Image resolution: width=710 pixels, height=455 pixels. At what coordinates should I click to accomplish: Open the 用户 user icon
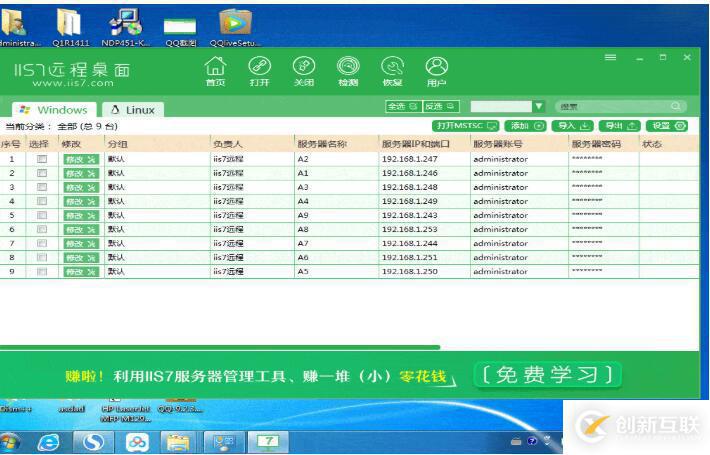point(437,72)
